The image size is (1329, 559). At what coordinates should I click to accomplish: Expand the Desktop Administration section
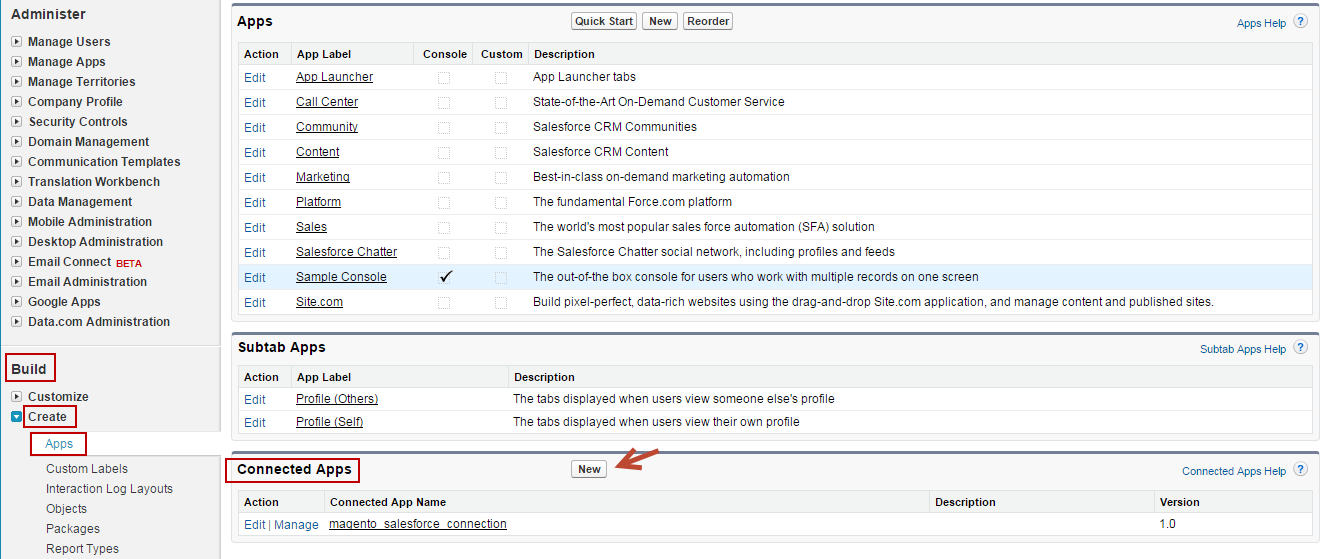coord(17,242)
